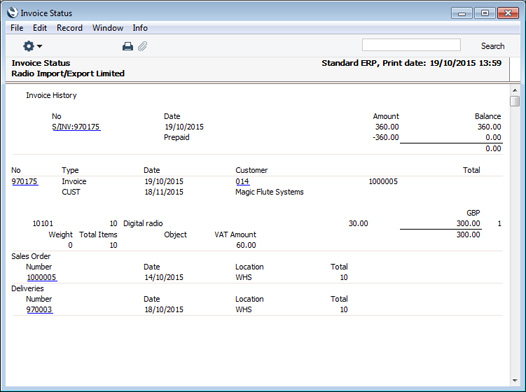Open the Window menu
Viewport: 526px width, 392px height.
[108, 28]
